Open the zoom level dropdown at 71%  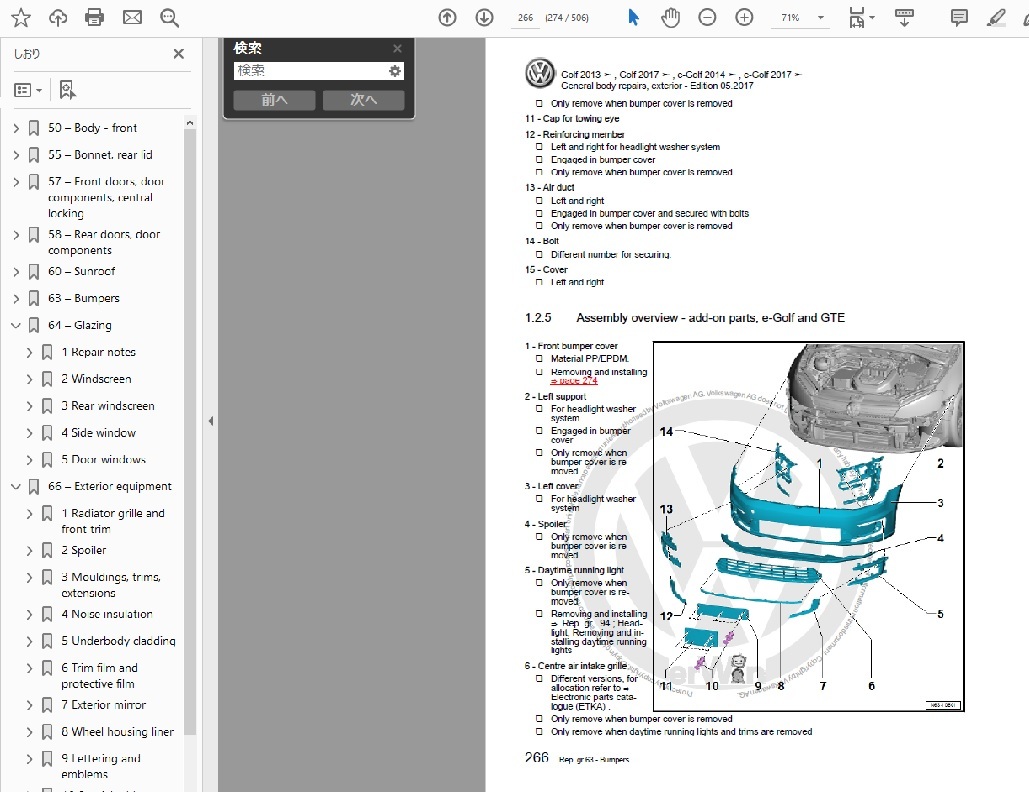pyautogui.click(x=820, y=18)
